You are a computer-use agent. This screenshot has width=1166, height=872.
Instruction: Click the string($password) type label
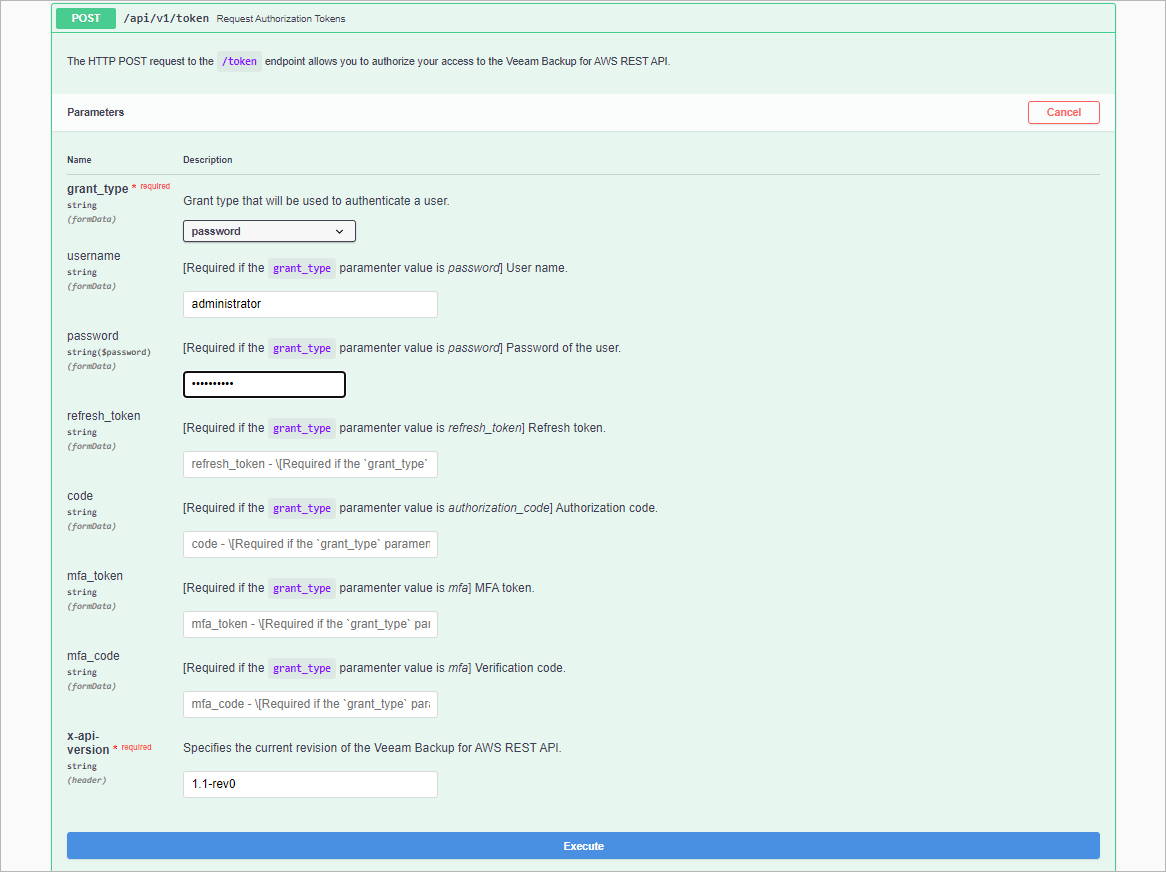pyautogui.click(x=109, y=352)
